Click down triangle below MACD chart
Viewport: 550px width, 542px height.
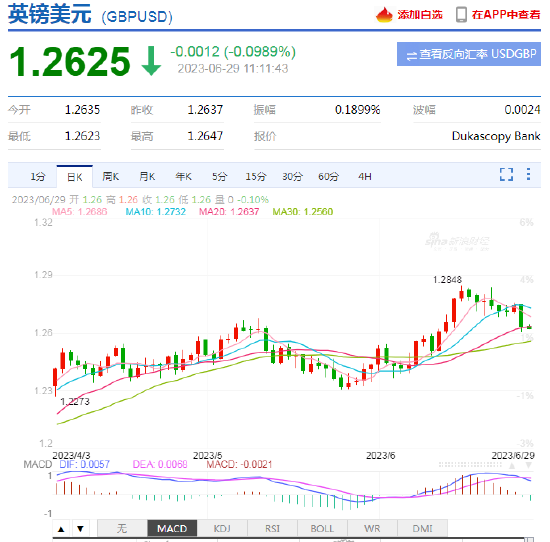click(80, 529)
